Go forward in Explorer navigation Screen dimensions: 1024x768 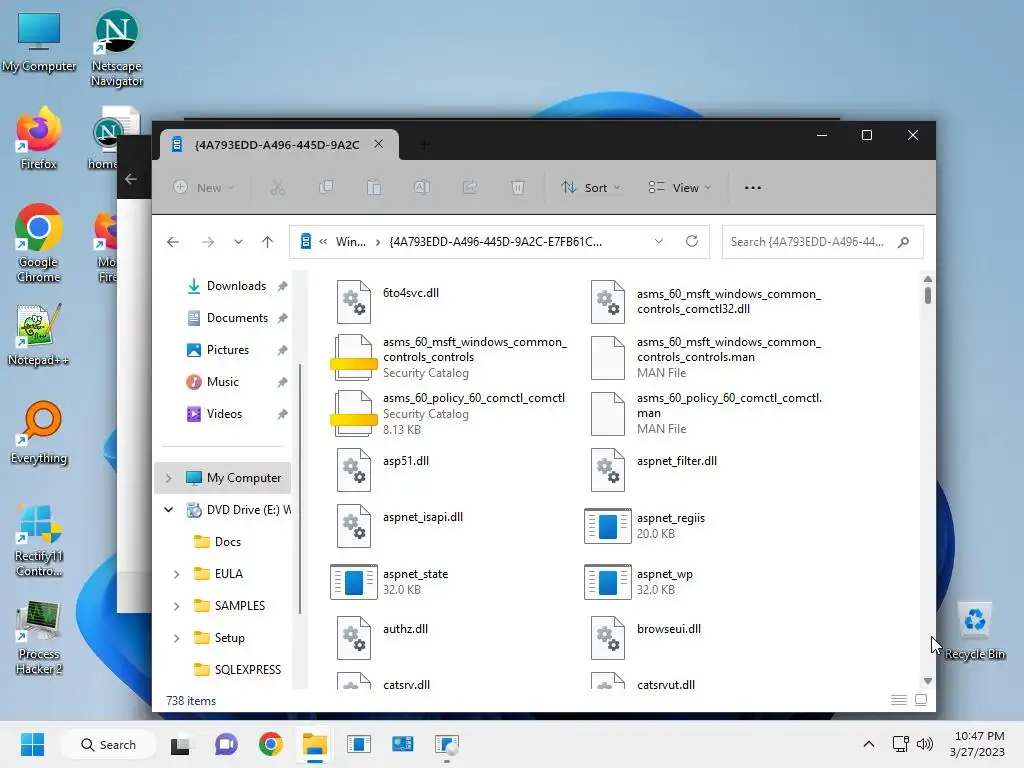[x=208, y=242]
